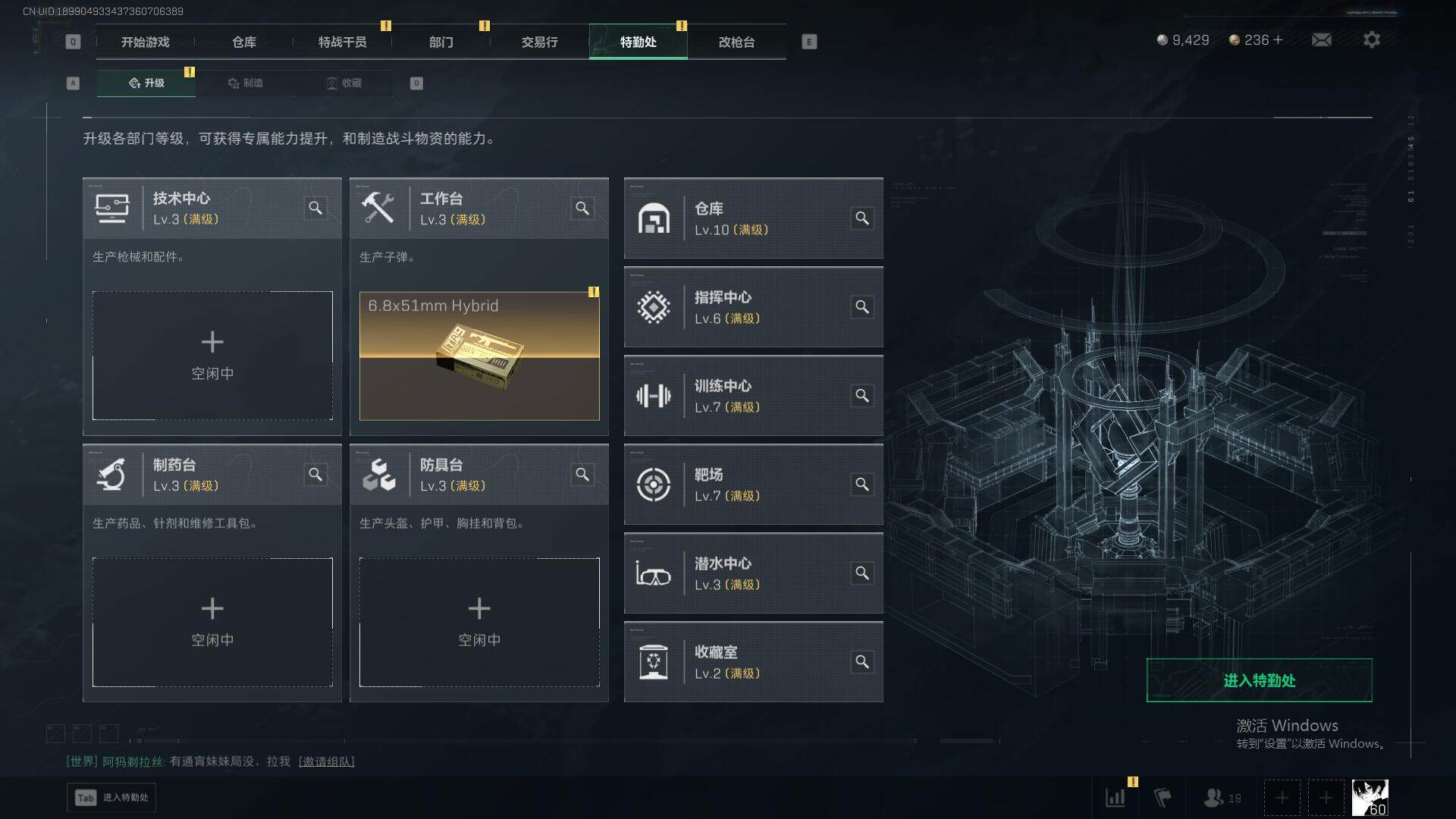
Task: Switch to 改枪台 tab
Action: 736,42
